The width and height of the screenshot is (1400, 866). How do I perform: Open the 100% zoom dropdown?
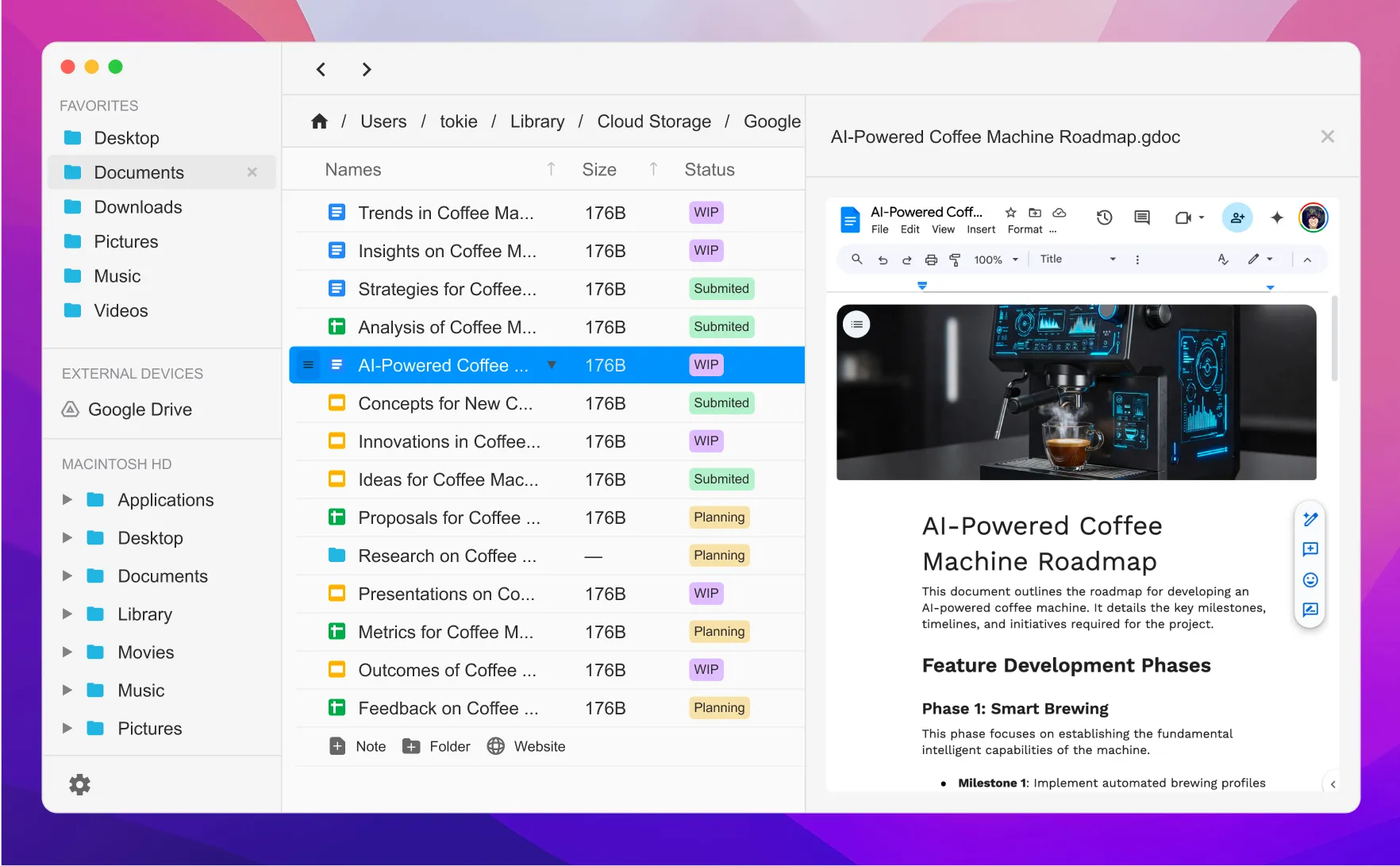[x=995, y=260]
